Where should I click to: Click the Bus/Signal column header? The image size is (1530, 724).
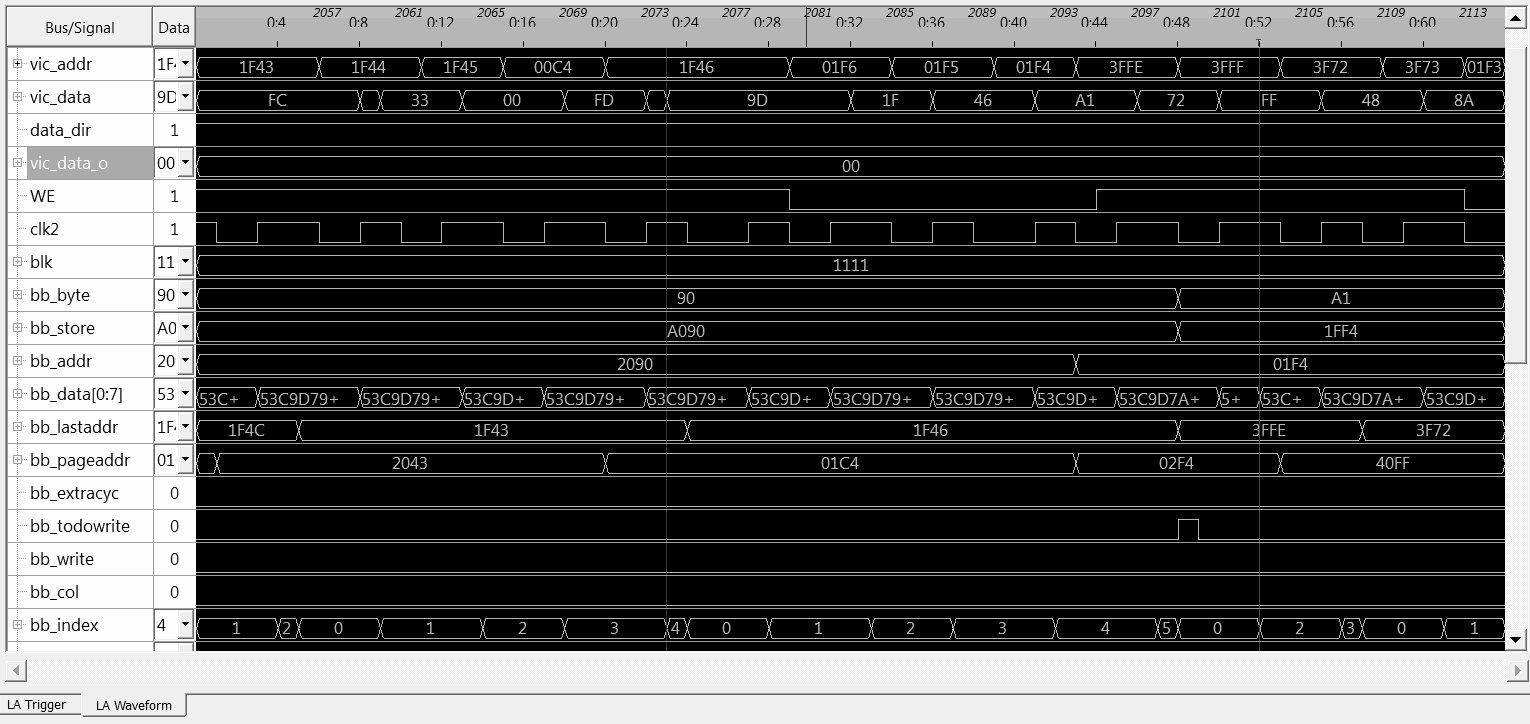tap(80, 28)
